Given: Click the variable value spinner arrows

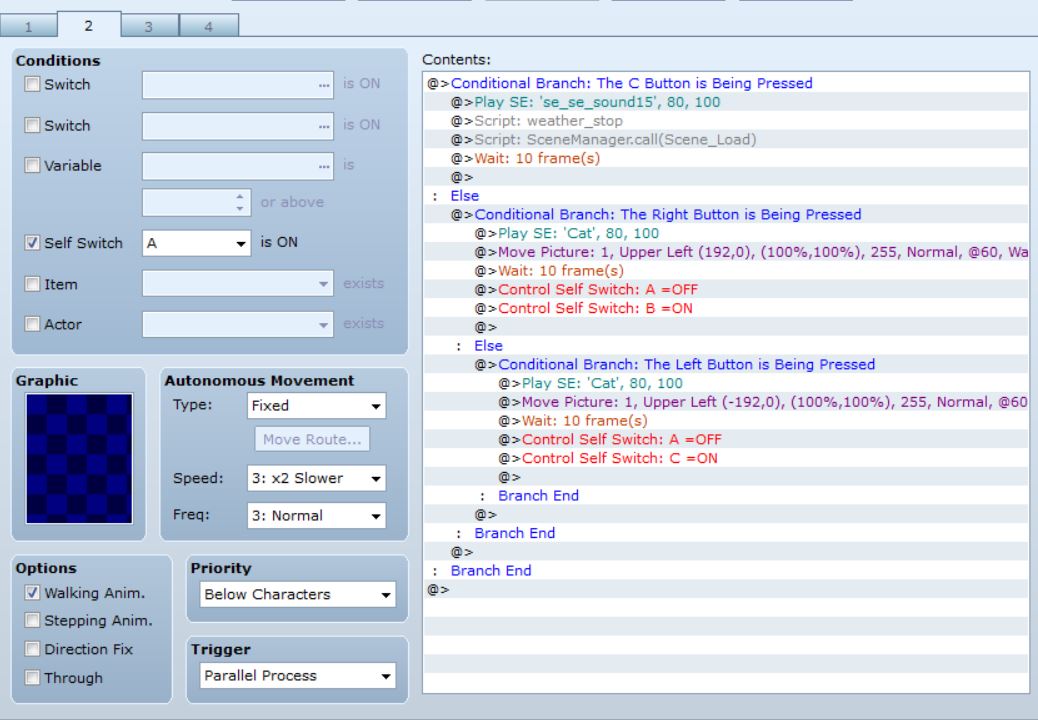Looking at the screenshot, I should 240,202.
